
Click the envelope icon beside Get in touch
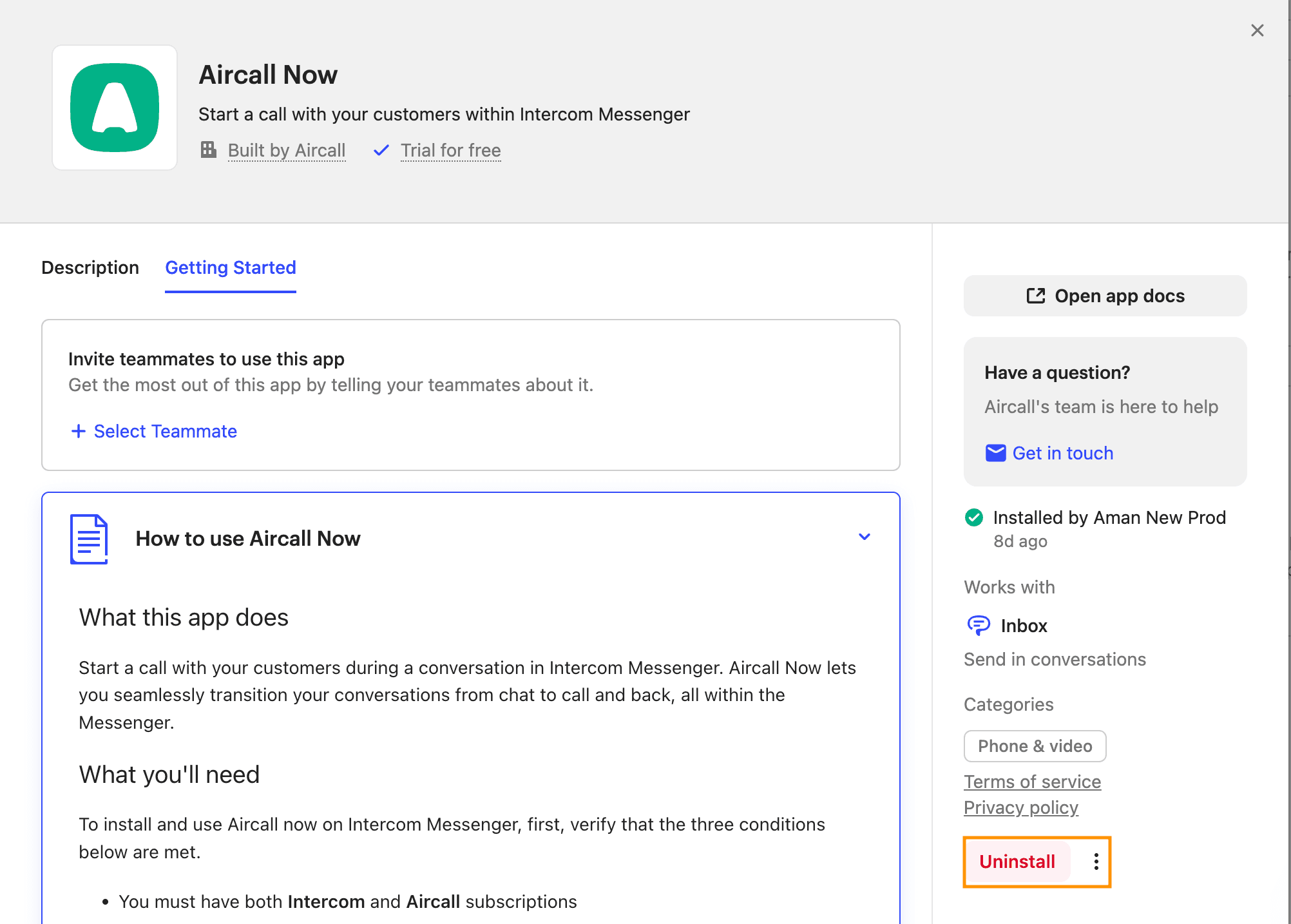(995, 453)
